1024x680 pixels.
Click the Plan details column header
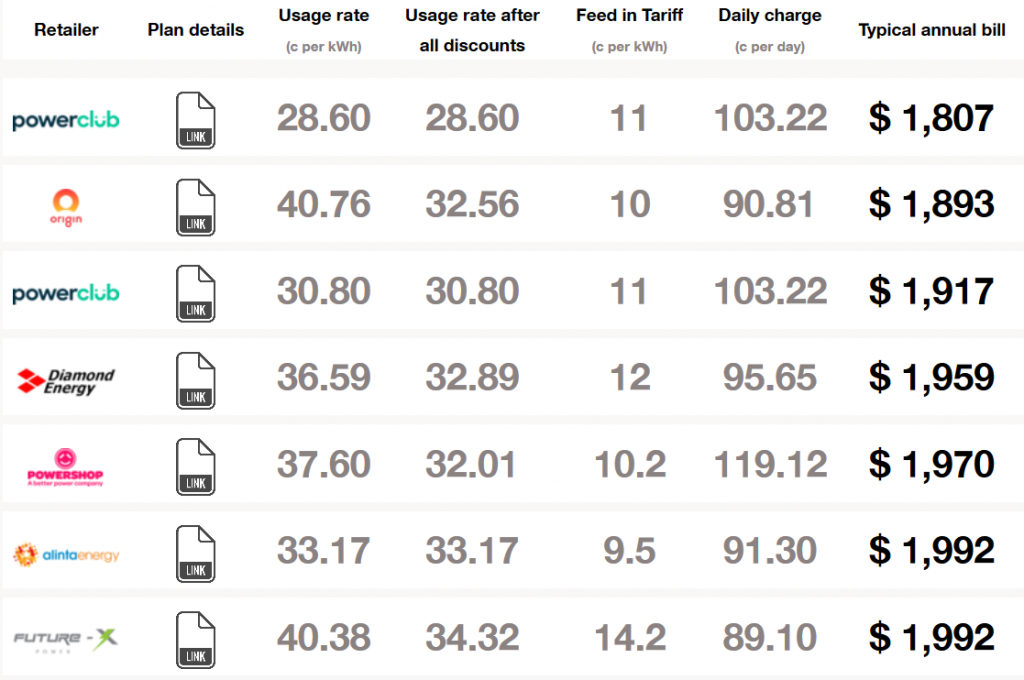[x=194, y=29]
